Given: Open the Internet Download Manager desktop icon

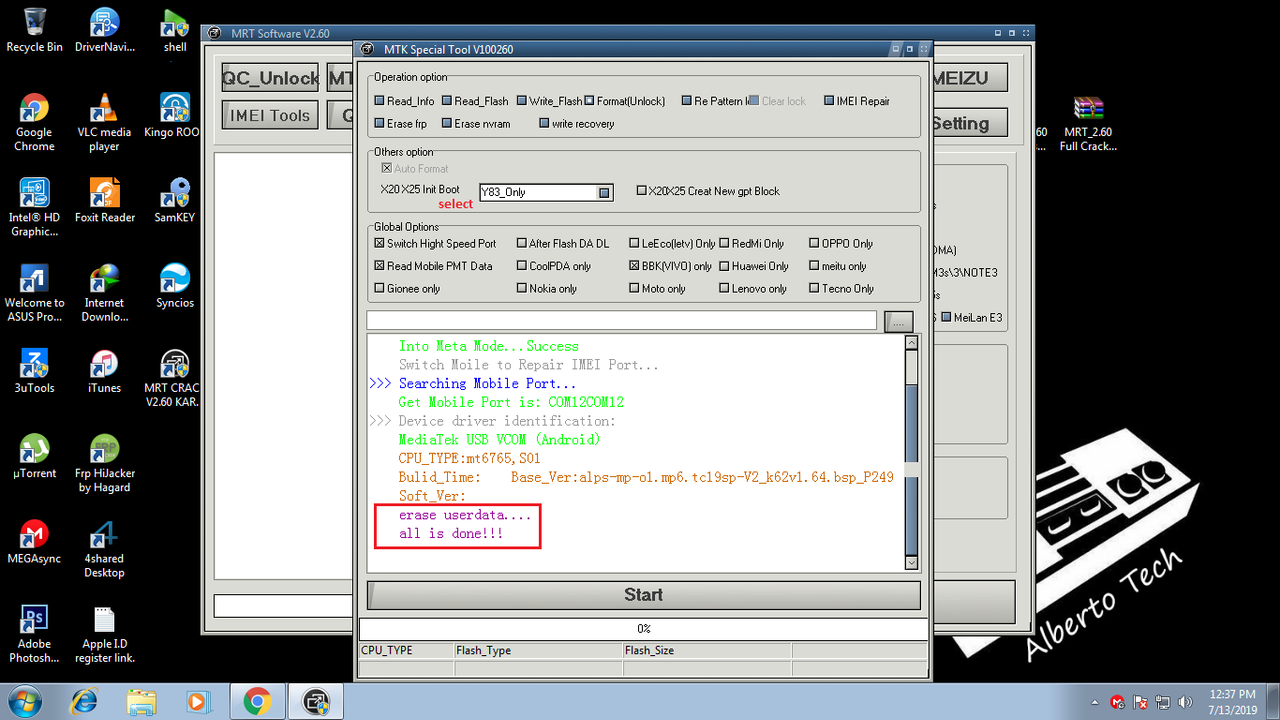Looking at the screenshot, I should pyautogui.click(x=104, y=292).
